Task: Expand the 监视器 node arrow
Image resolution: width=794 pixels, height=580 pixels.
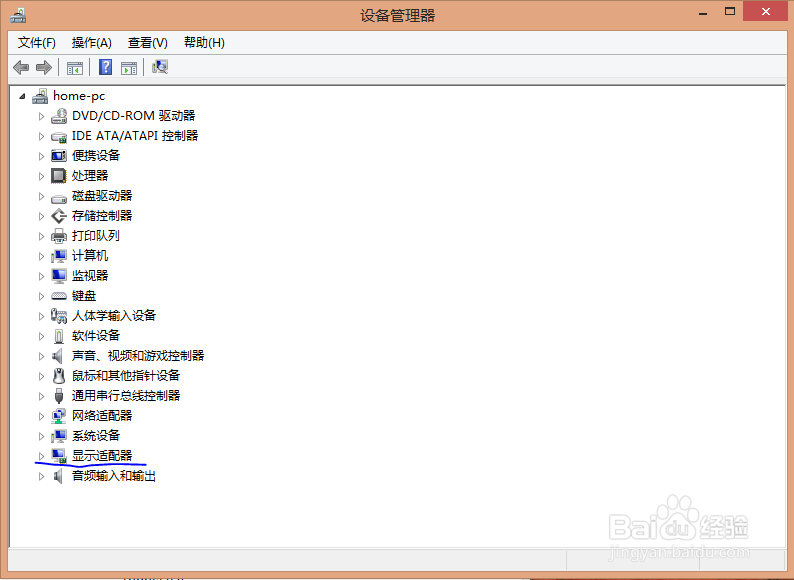Action: pyautogui.click(x=41, y=276)
